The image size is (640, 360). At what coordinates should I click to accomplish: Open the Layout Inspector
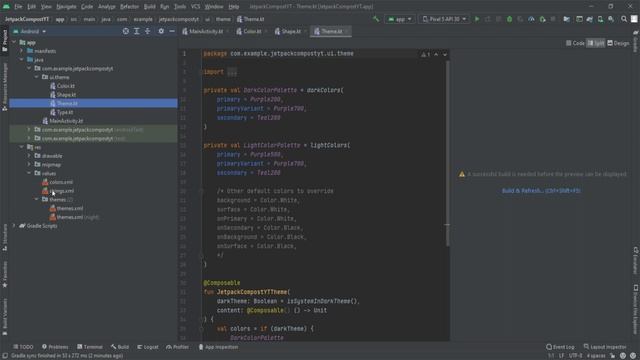(x=605, y=347)
